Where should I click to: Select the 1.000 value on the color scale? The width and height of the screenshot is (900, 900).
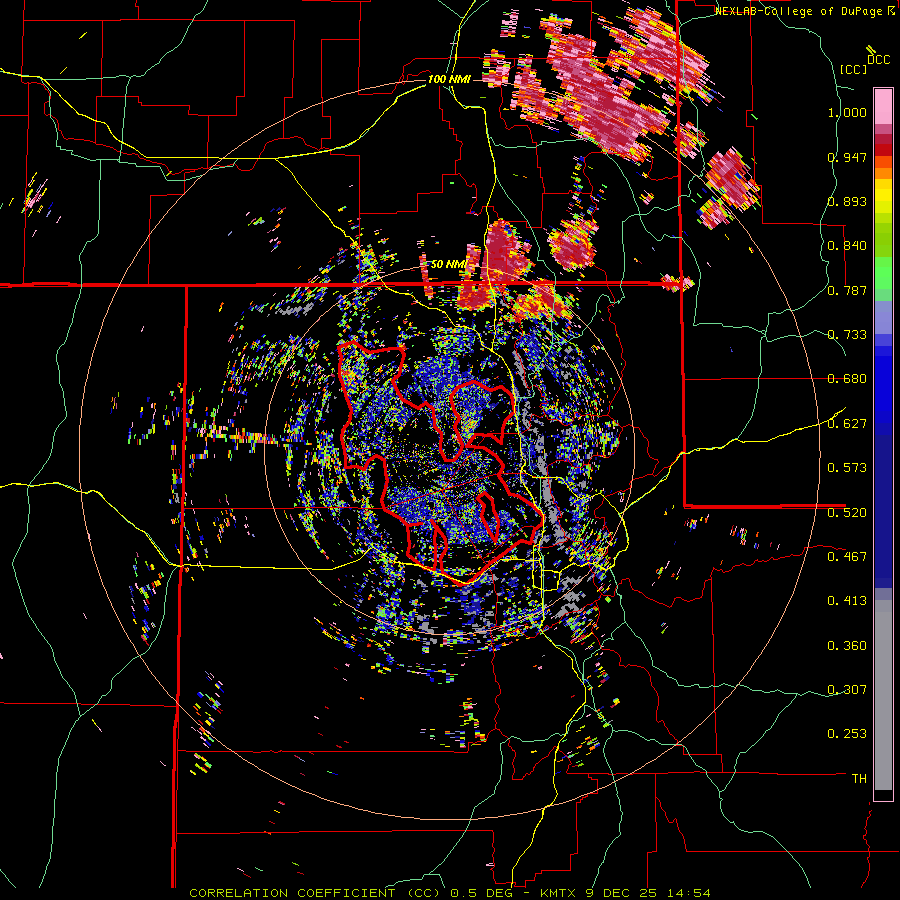(x=847, y=112)
